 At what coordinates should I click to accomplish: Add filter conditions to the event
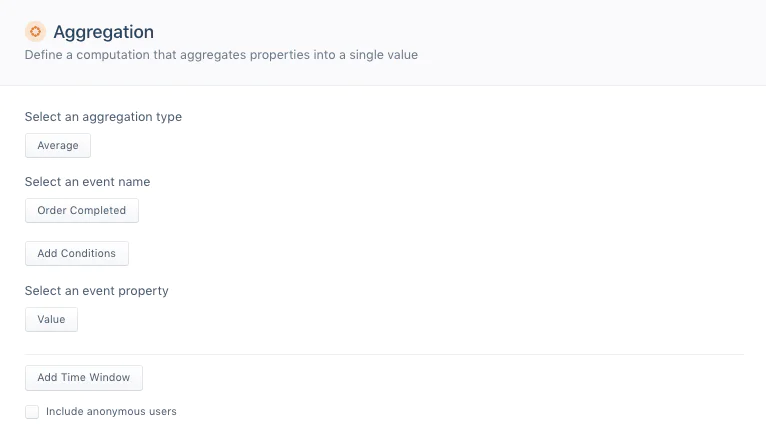click(77, 254)
